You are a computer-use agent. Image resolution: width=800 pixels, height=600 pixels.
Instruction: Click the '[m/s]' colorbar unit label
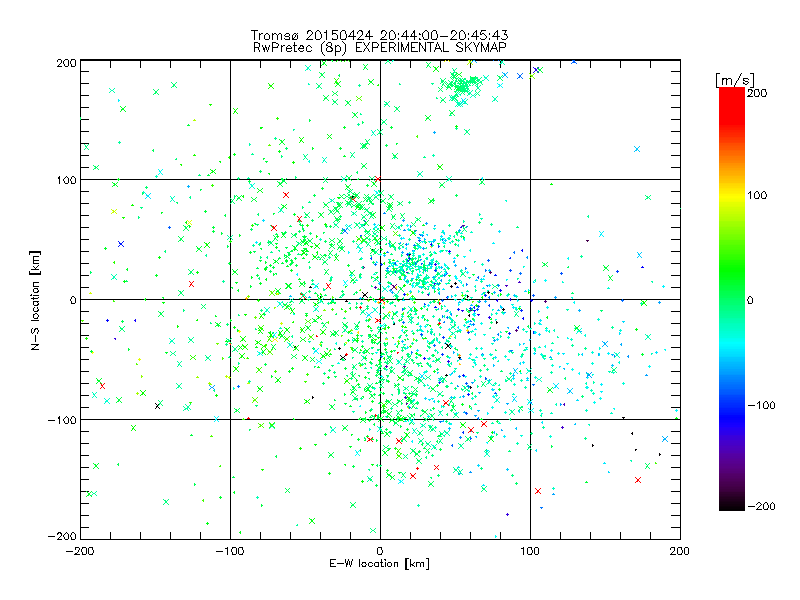coord(734,80)
